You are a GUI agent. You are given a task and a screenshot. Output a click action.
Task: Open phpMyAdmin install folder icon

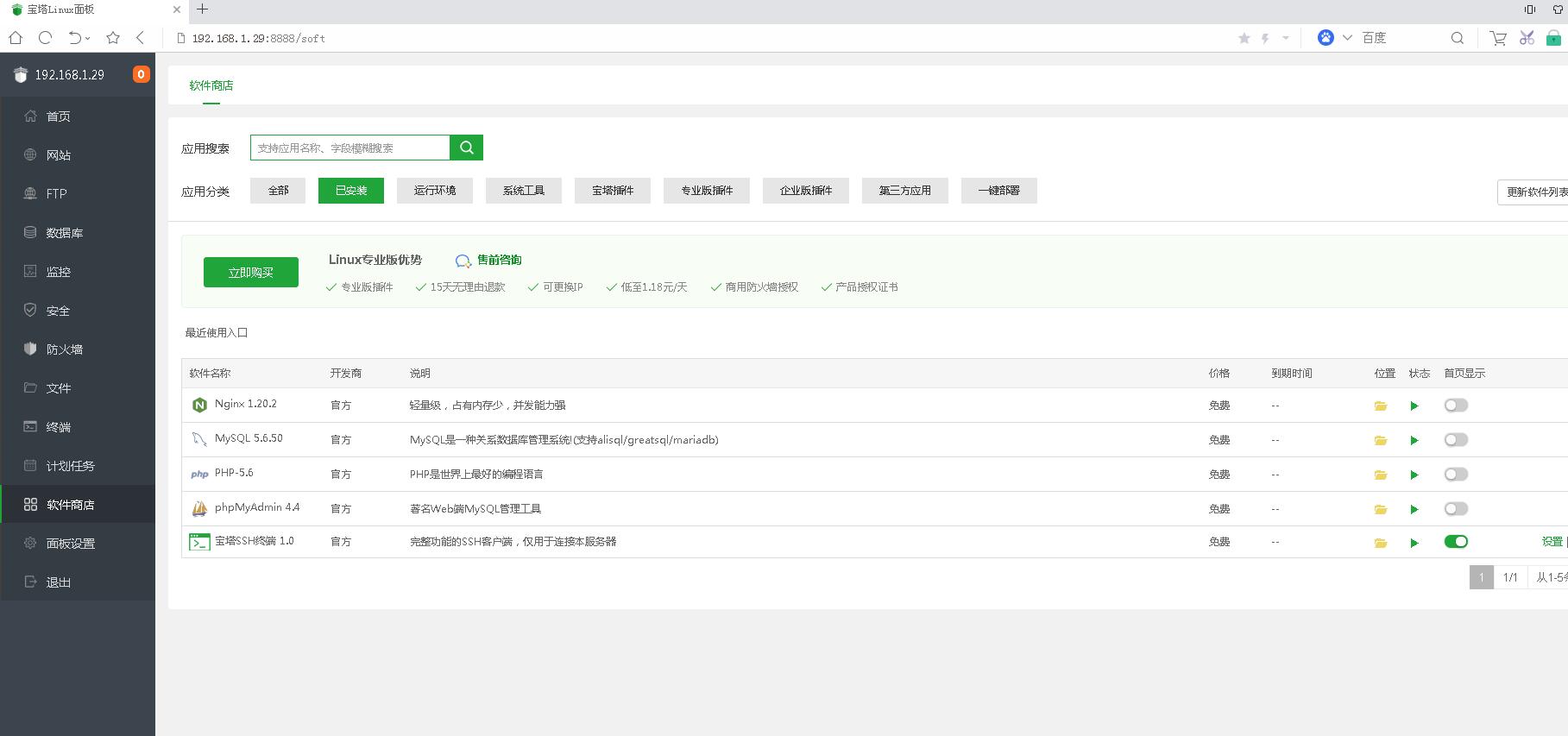(x=1381, y=509)
